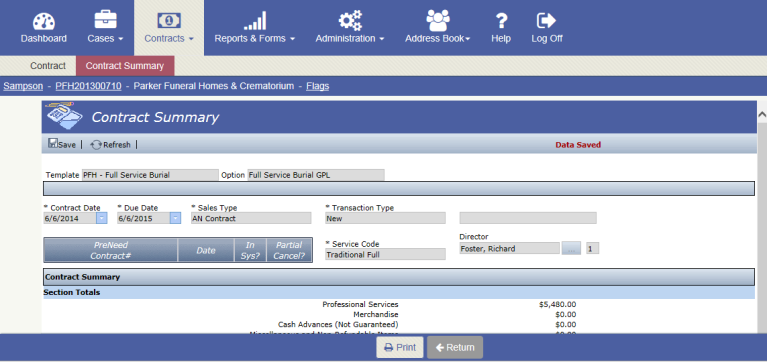Screen dimensions: 767x362
Task: Expand the Sales Type field
Action: pyautogui.click(x=251, y=218)
